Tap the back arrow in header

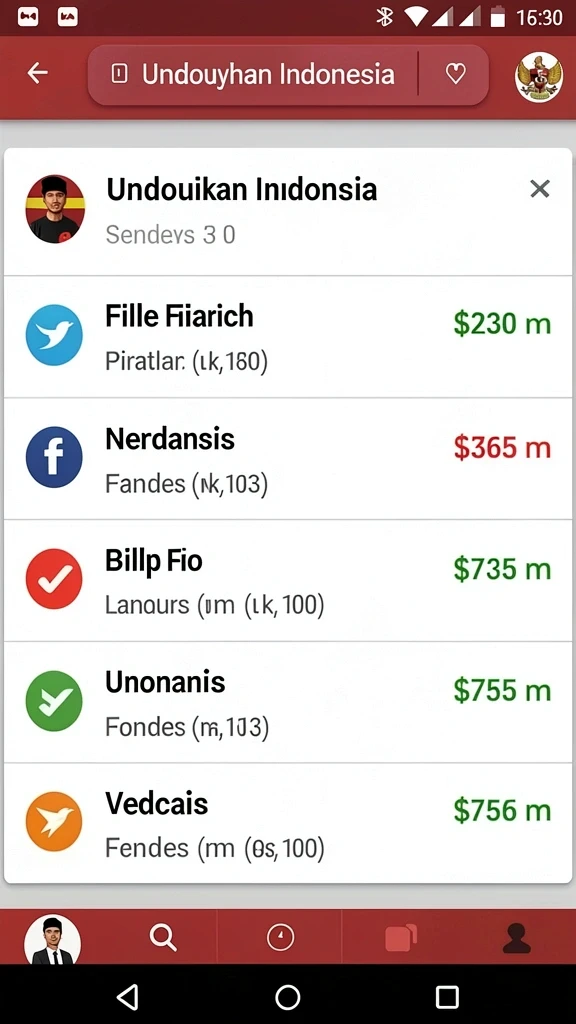tap(37, 73)
